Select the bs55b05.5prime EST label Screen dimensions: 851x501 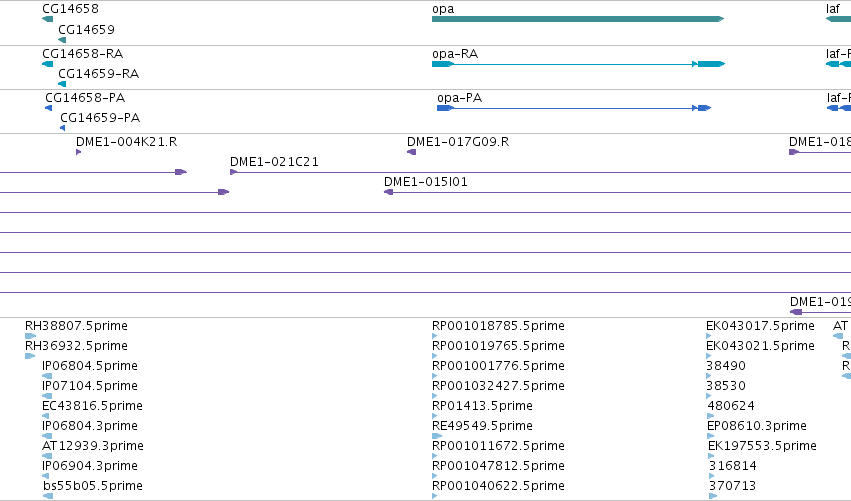[93, 486]
